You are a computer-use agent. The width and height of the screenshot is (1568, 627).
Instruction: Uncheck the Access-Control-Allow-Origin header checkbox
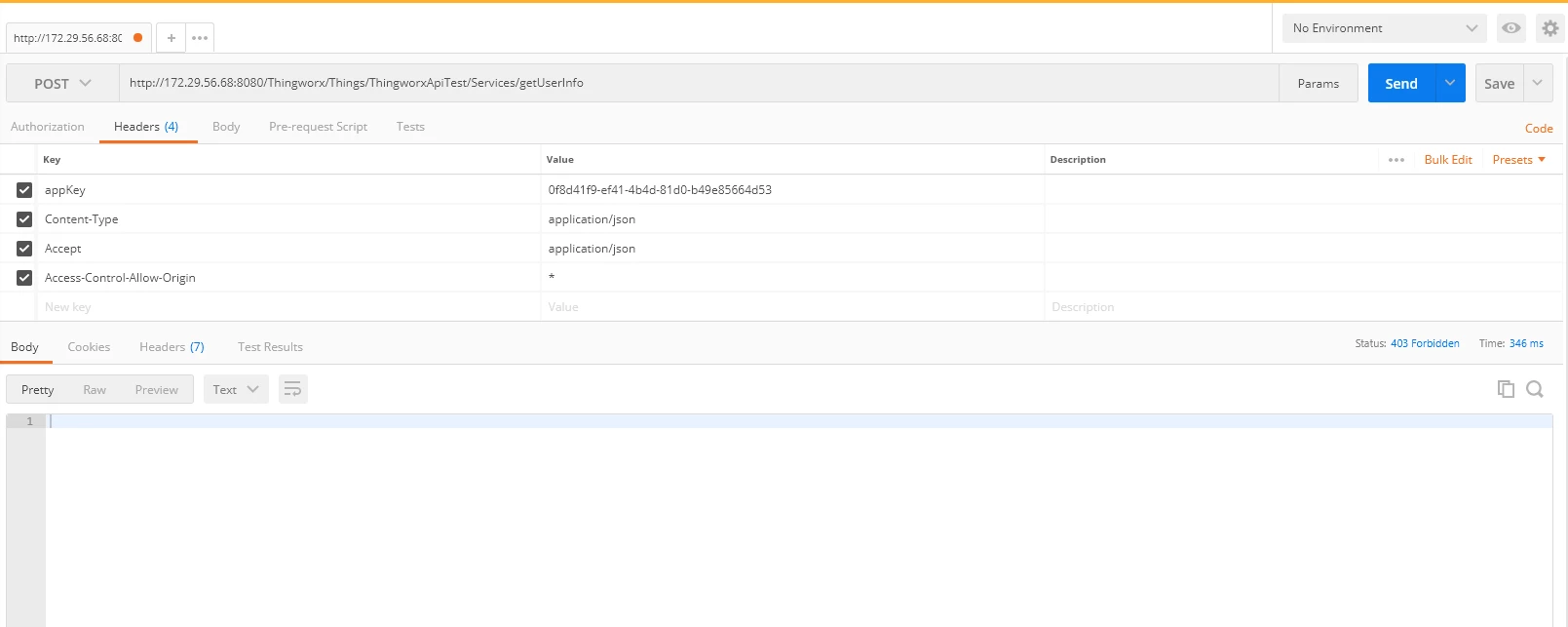[x=24, y=278]
